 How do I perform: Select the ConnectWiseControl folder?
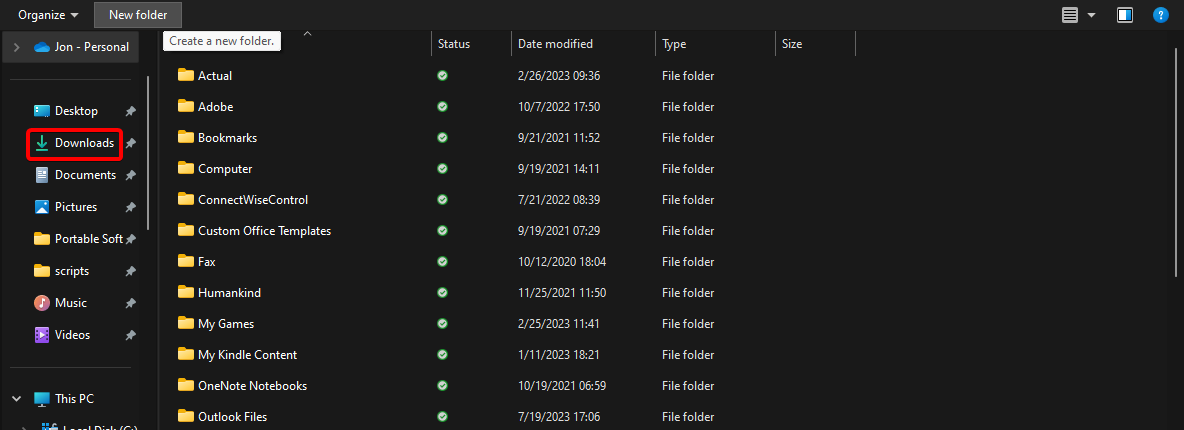(252, 200)
